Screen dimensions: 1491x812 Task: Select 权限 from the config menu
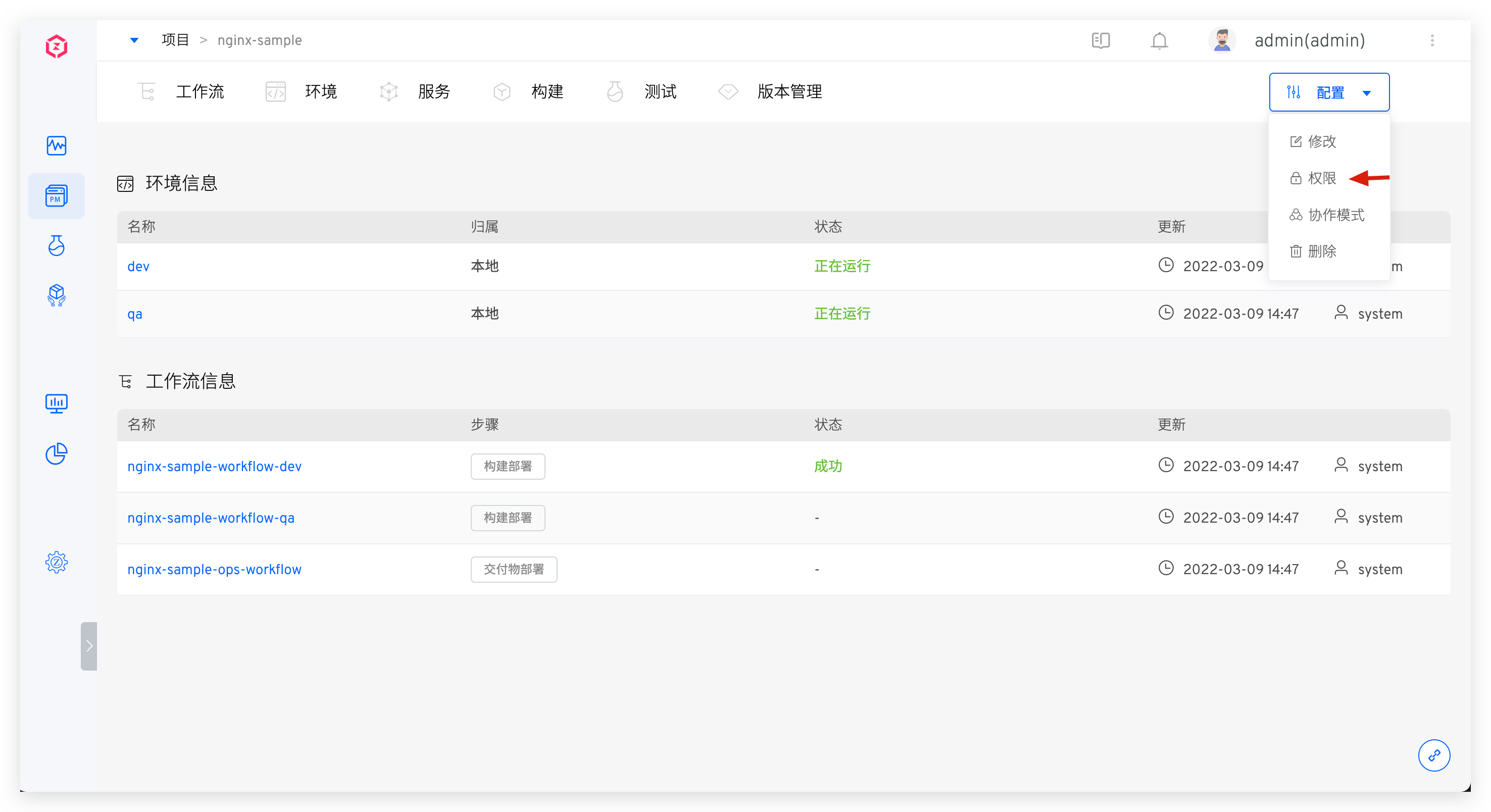[1321, 178]
